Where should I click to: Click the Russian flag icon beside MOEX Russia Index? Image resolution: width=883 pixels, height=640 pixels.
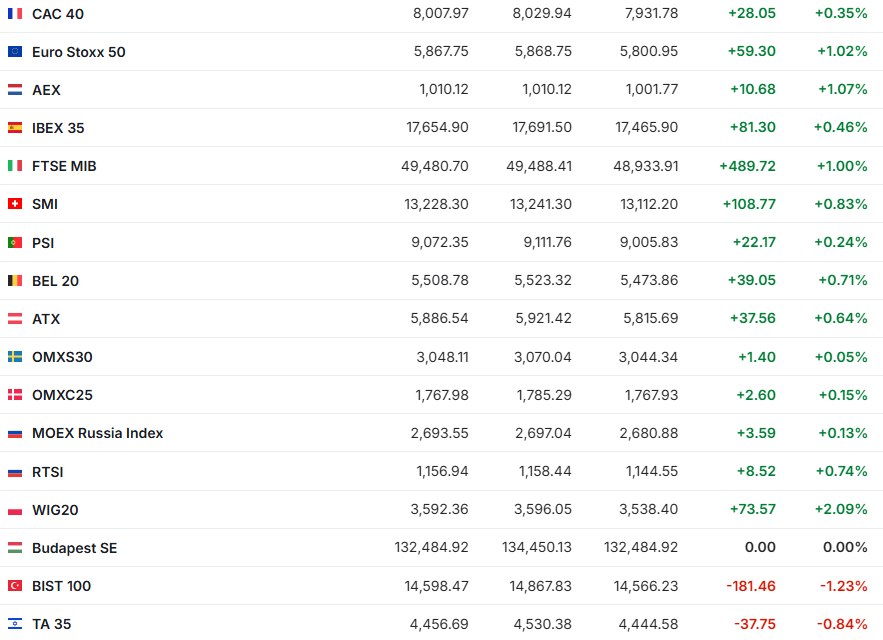(x=15, y=433)
